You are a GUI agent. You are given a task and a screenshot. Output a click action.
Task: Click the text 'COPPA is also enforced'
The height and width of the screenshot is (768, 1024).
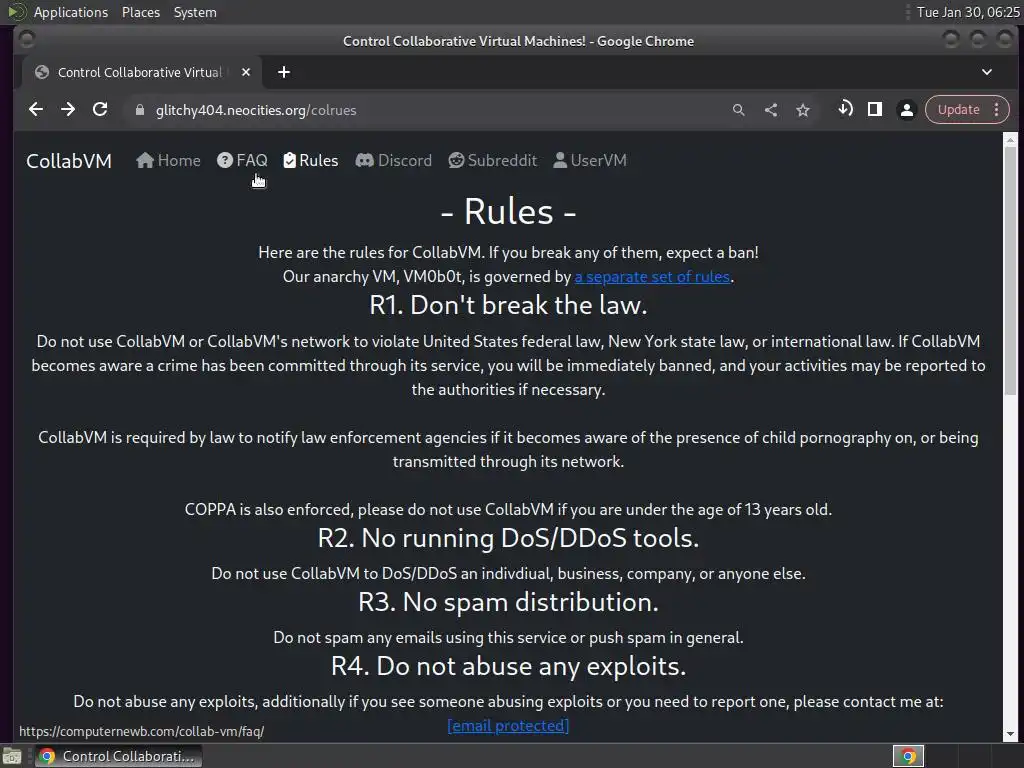tap(269, 509)
